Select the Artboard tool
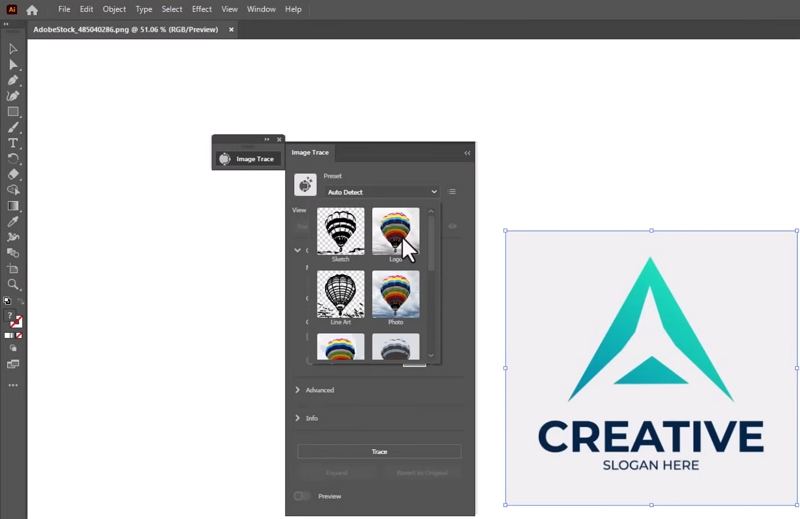Image resolution: width=800 pixels, height=519 pixels. coord(13,268)
